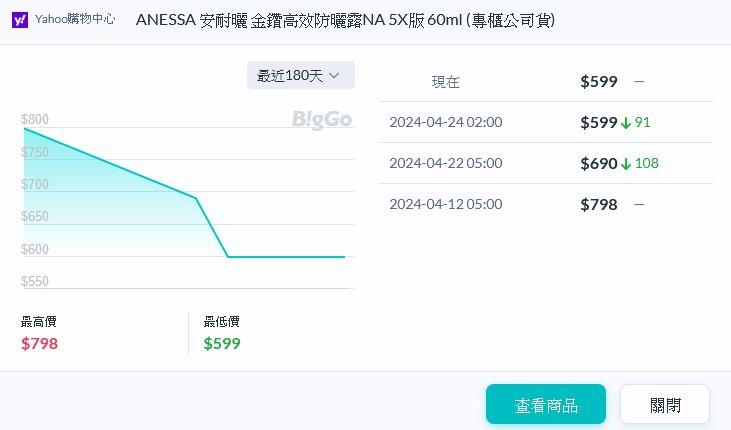Click the flat $599 segment of chart line

click(288, 257)
